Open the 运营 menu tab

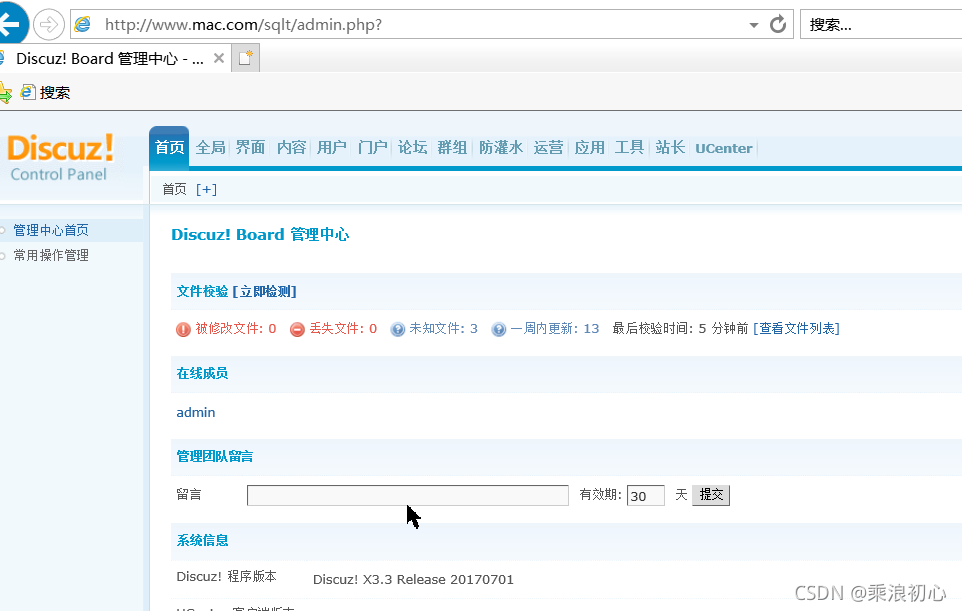click(x=548, y=147)
